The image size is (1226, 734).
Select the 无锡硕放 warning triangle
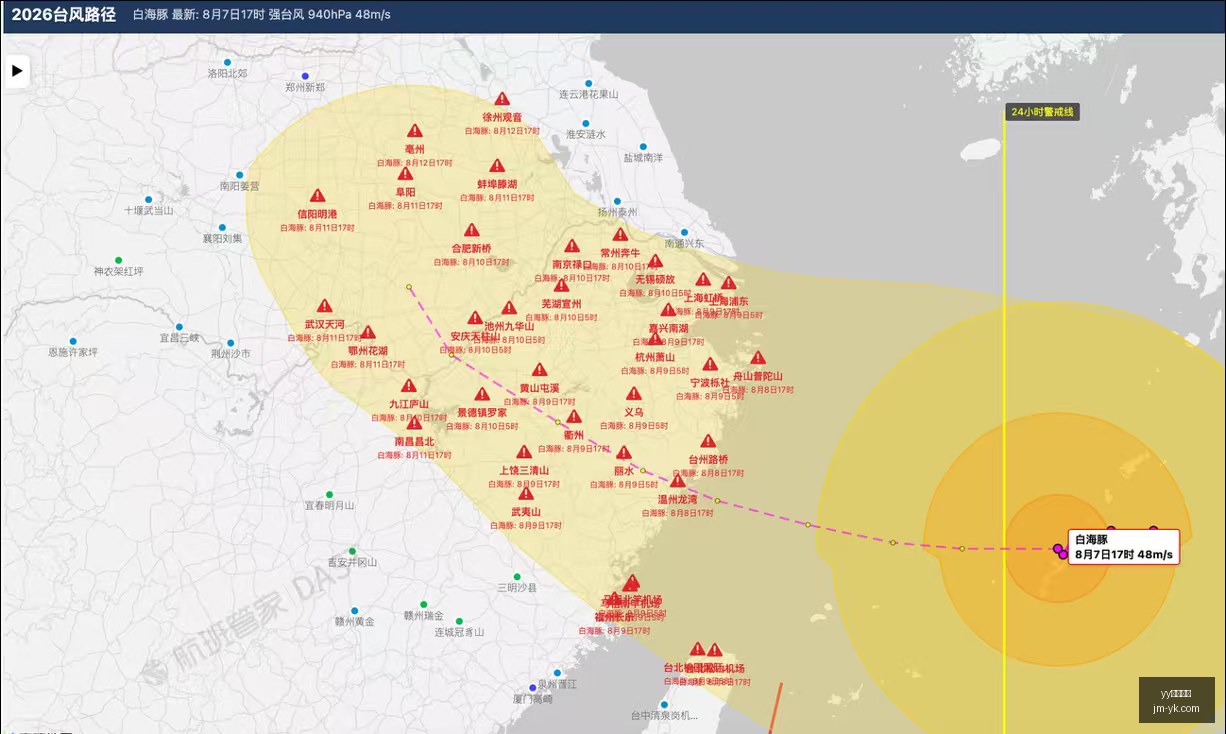pyautogui.click(x=655, y=261)
